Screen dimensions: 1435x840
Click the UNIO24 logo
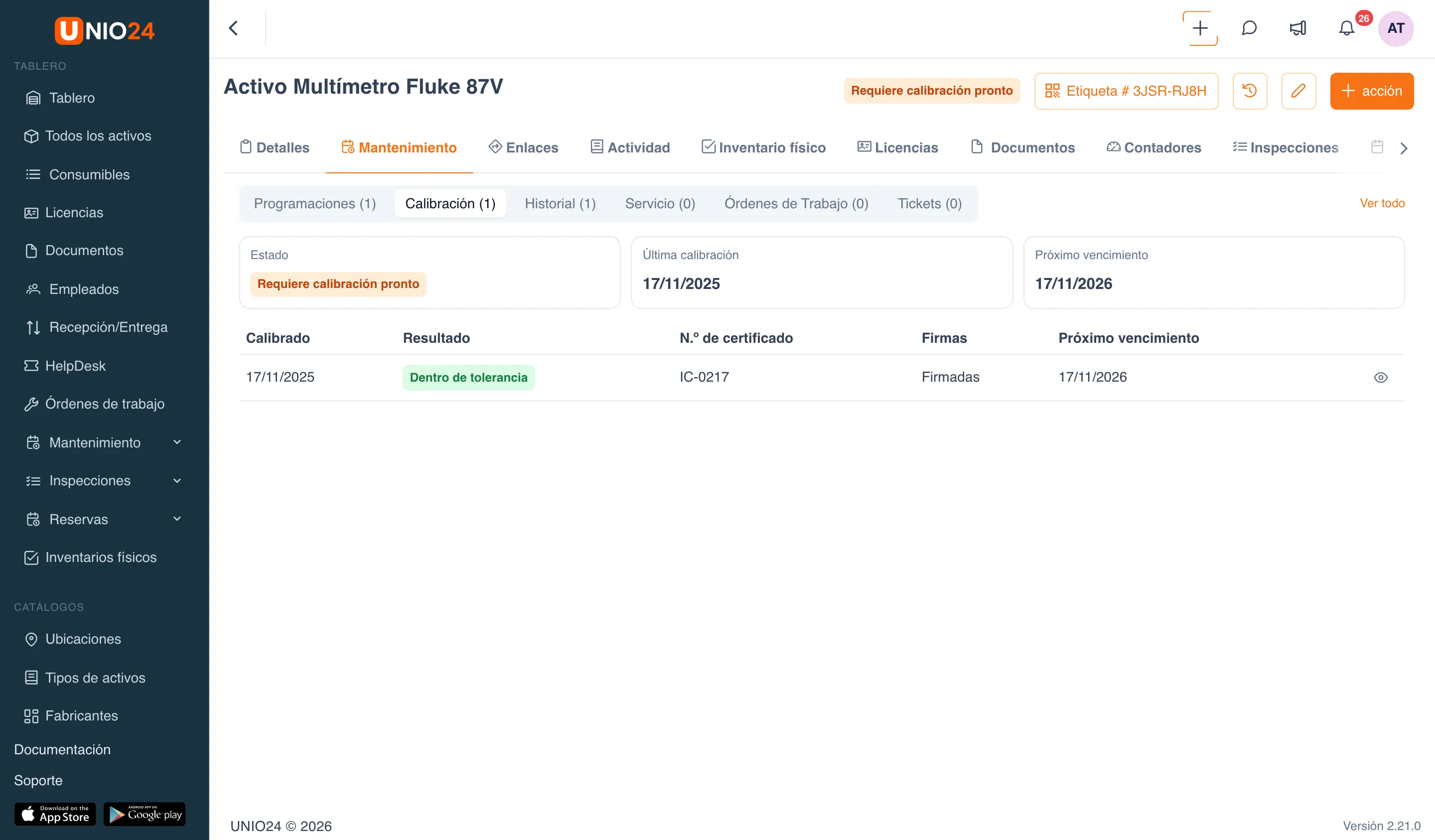click(x=104, y=31)
